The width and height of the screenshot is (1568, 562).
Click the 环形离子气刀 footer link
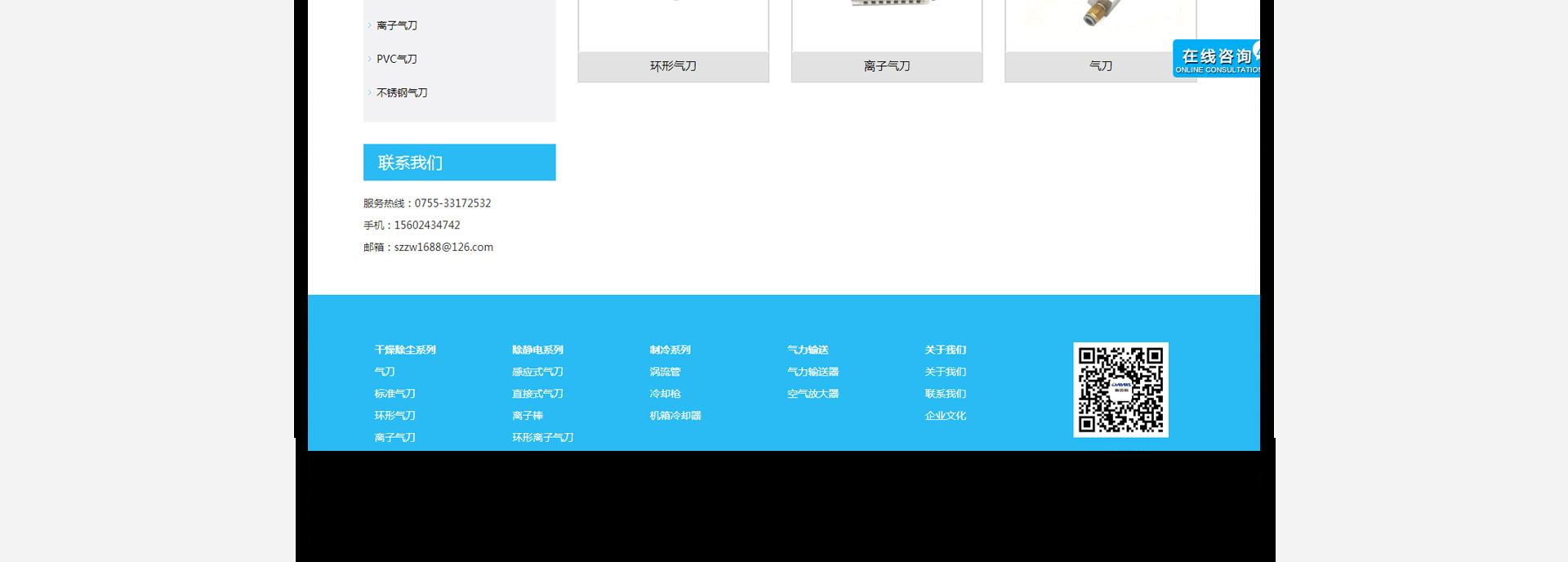542,438
